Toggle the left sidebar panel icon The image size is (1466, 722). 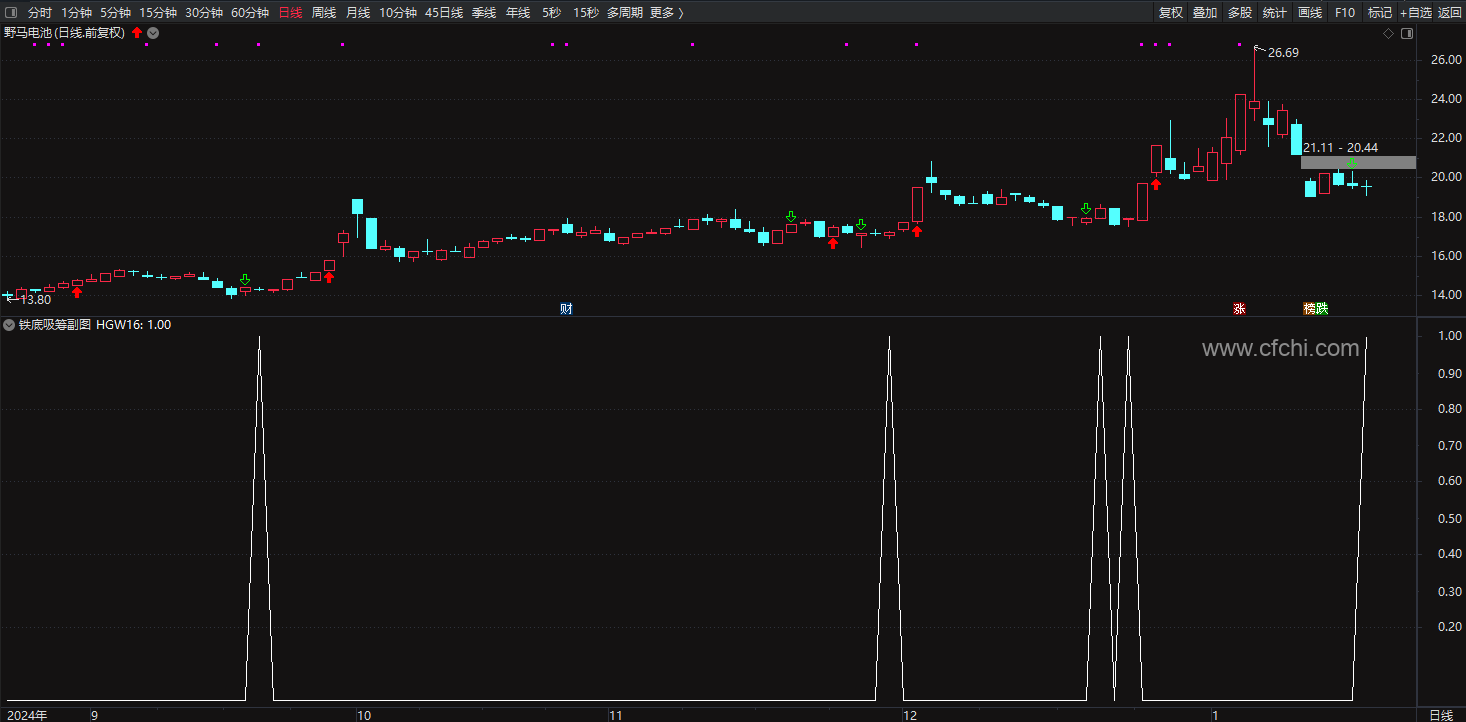[12, 13]
